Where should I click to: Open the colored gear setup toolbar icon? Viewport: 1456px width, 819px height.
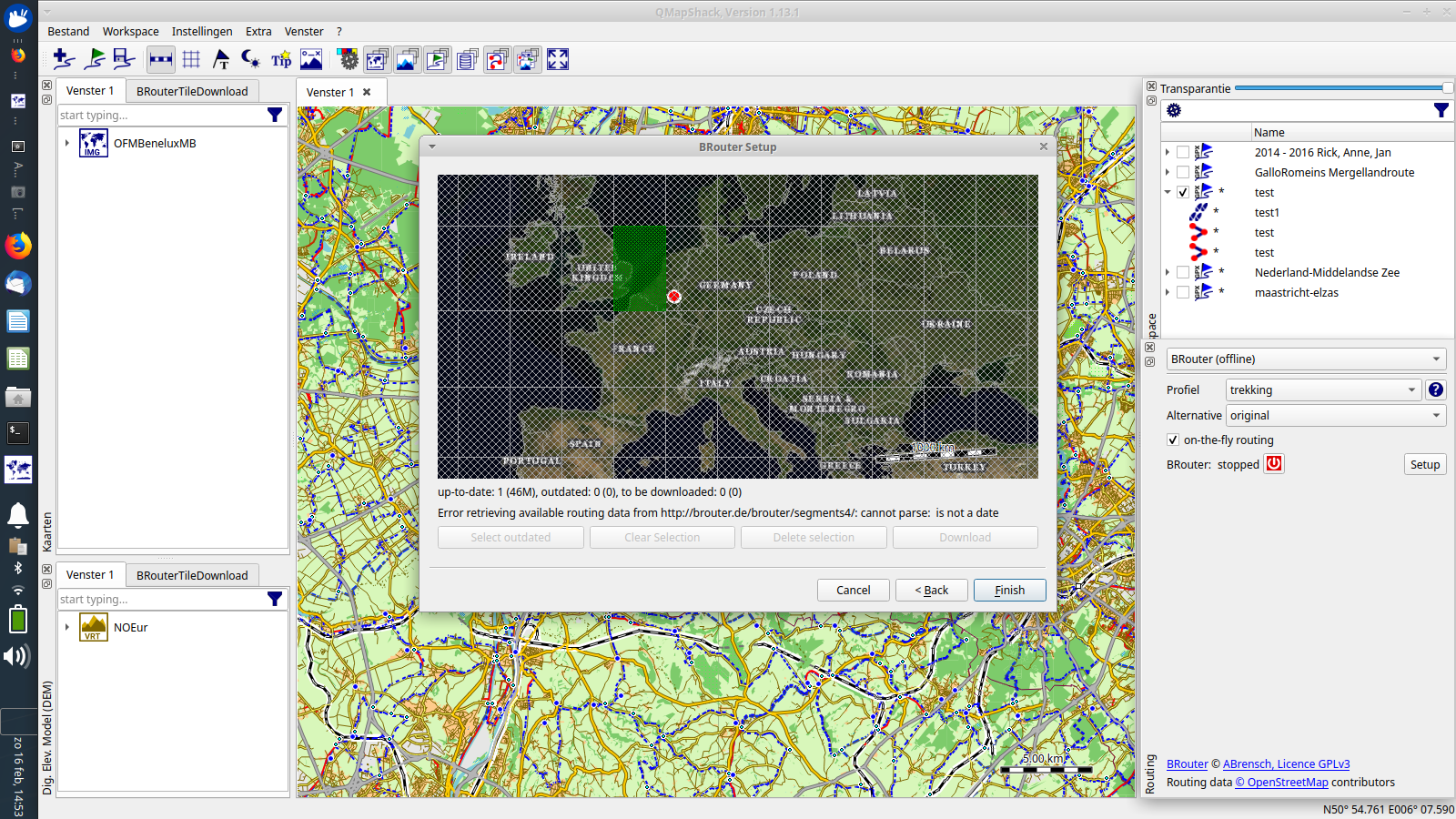[x=348, y=60]
